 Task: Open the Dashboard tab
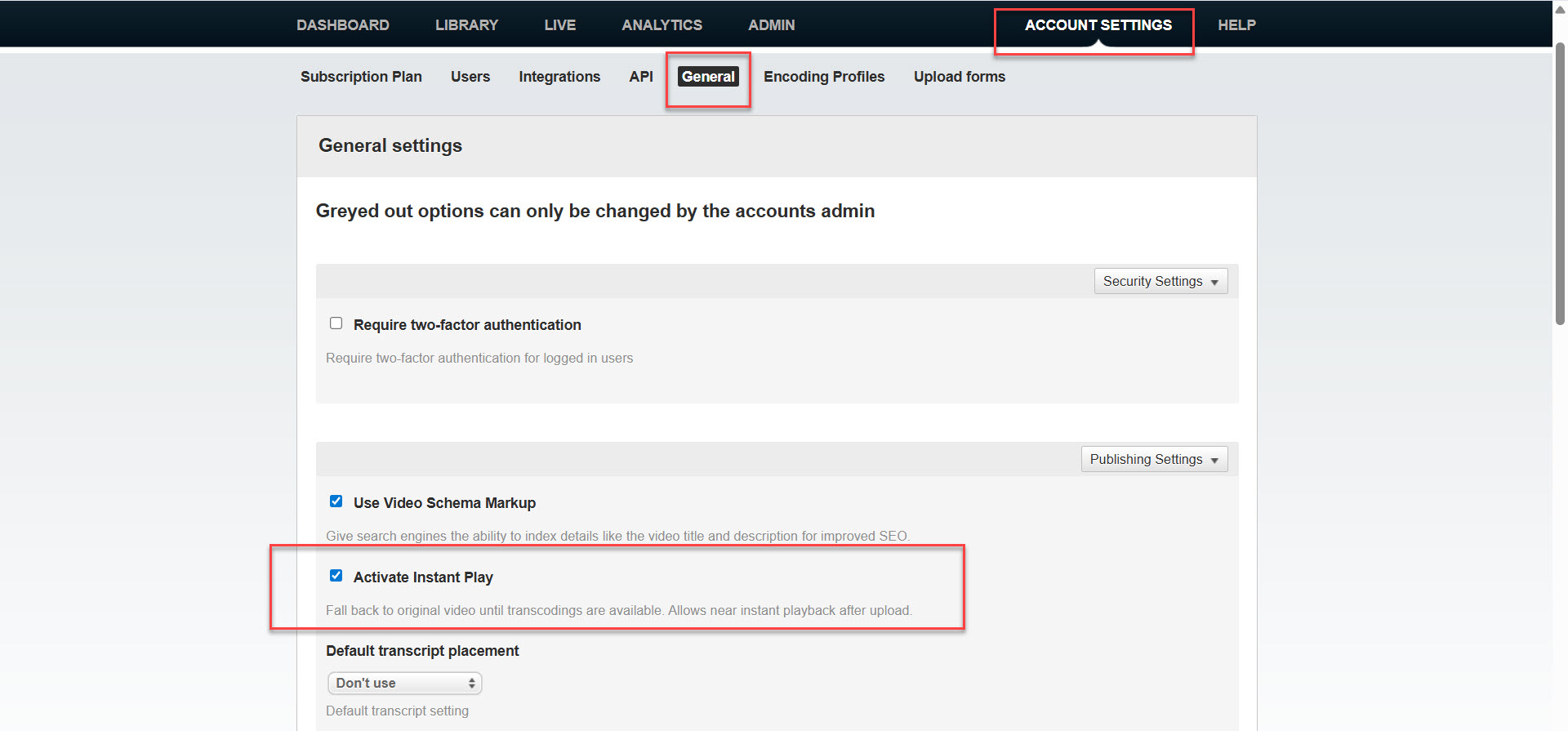pyautogui.click(x=342, y=25)
